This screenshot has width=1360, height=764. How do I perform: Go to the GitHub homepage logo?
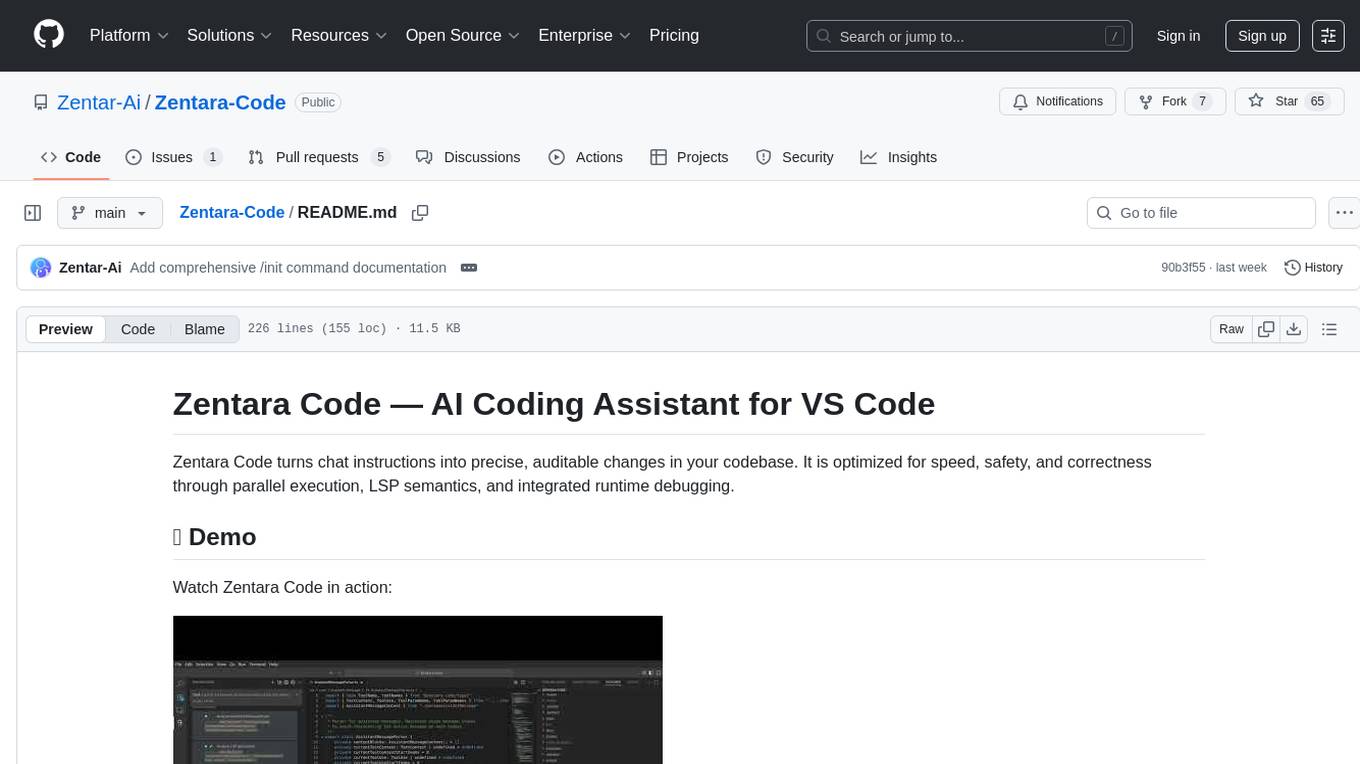click(49, 35)
